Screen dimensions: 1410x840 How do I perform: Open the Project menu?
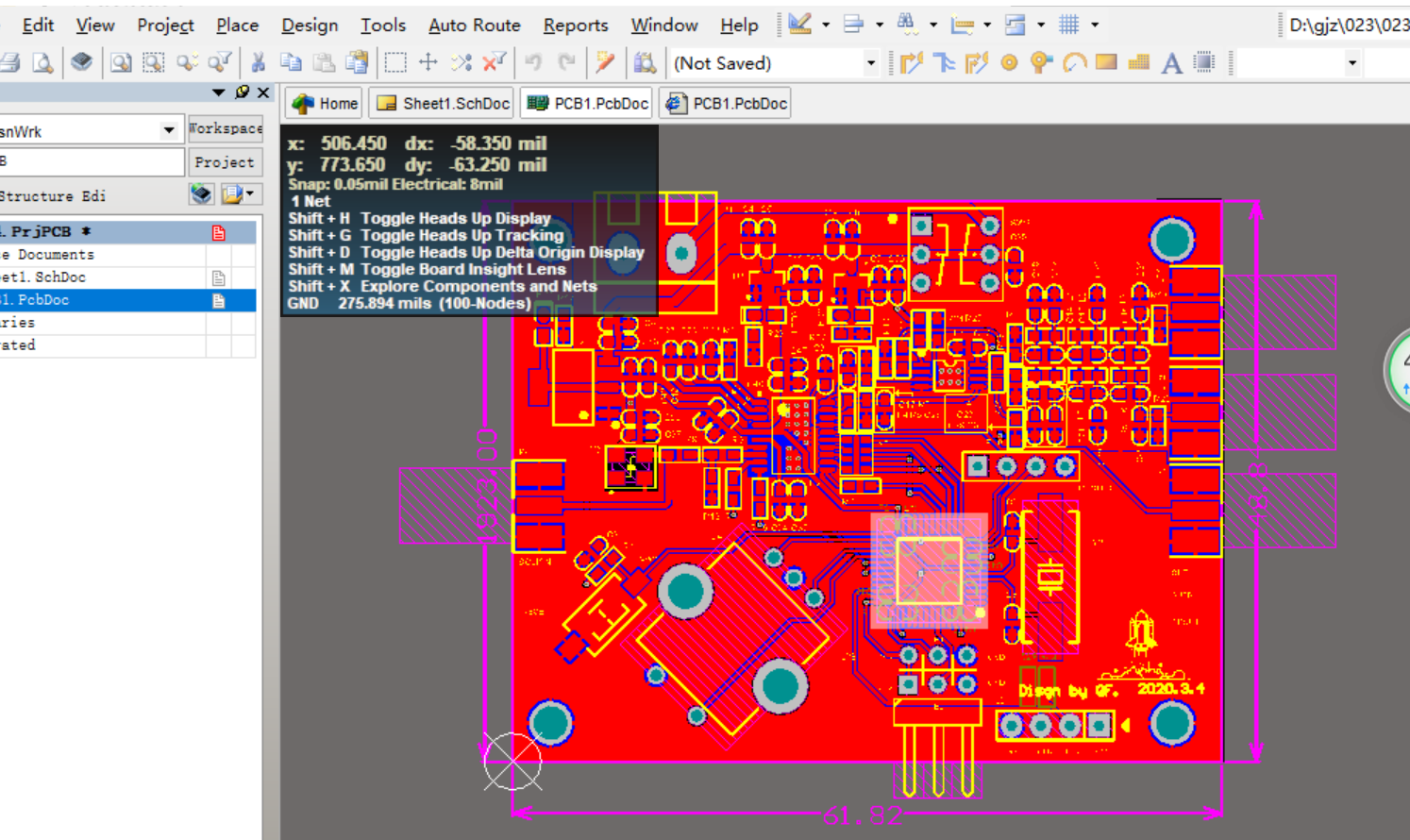click(x=165, y=25)
